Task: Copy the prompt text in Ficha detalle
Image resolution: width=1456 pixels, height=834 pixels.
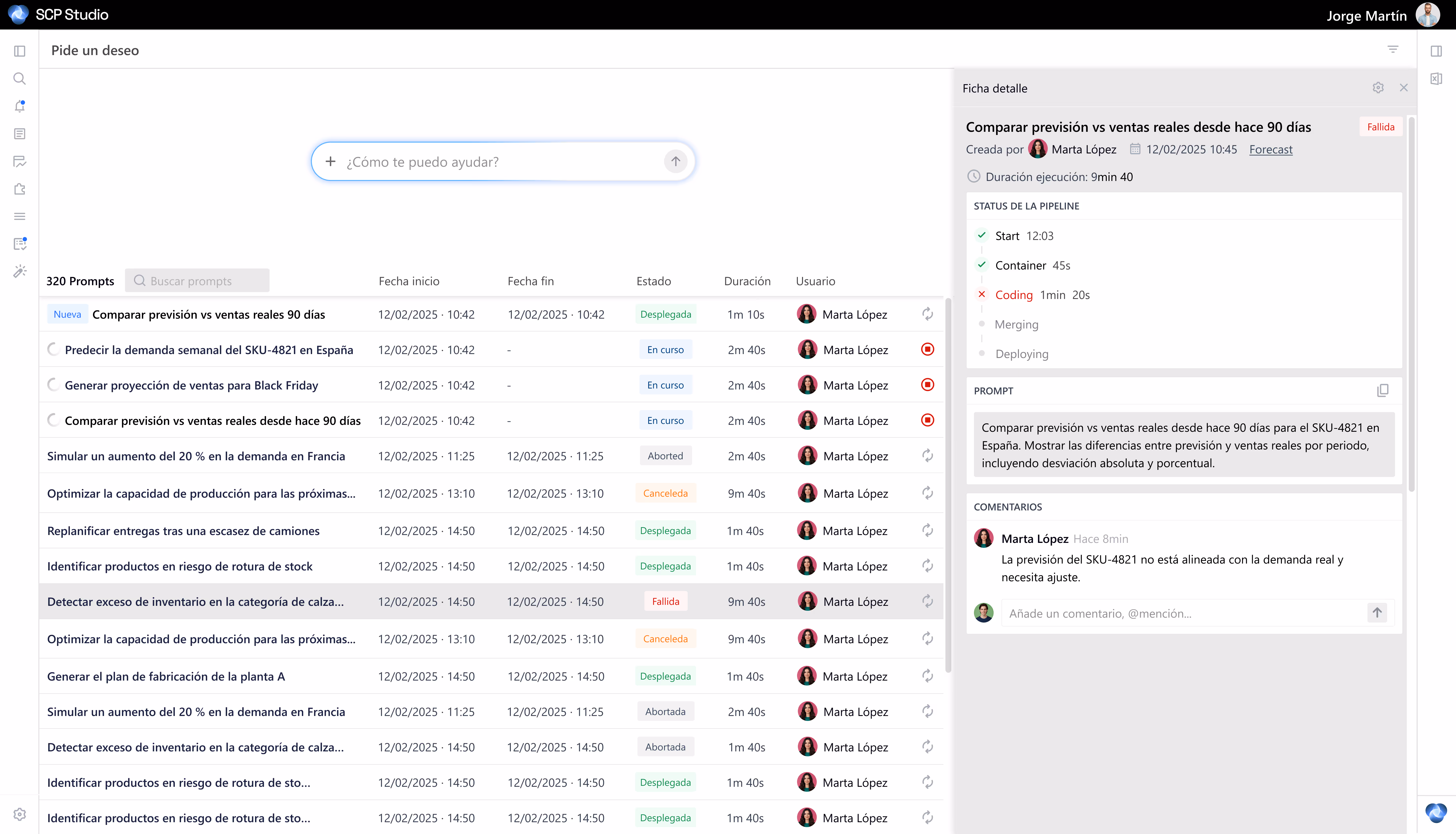Action: tap(1383, 390)
